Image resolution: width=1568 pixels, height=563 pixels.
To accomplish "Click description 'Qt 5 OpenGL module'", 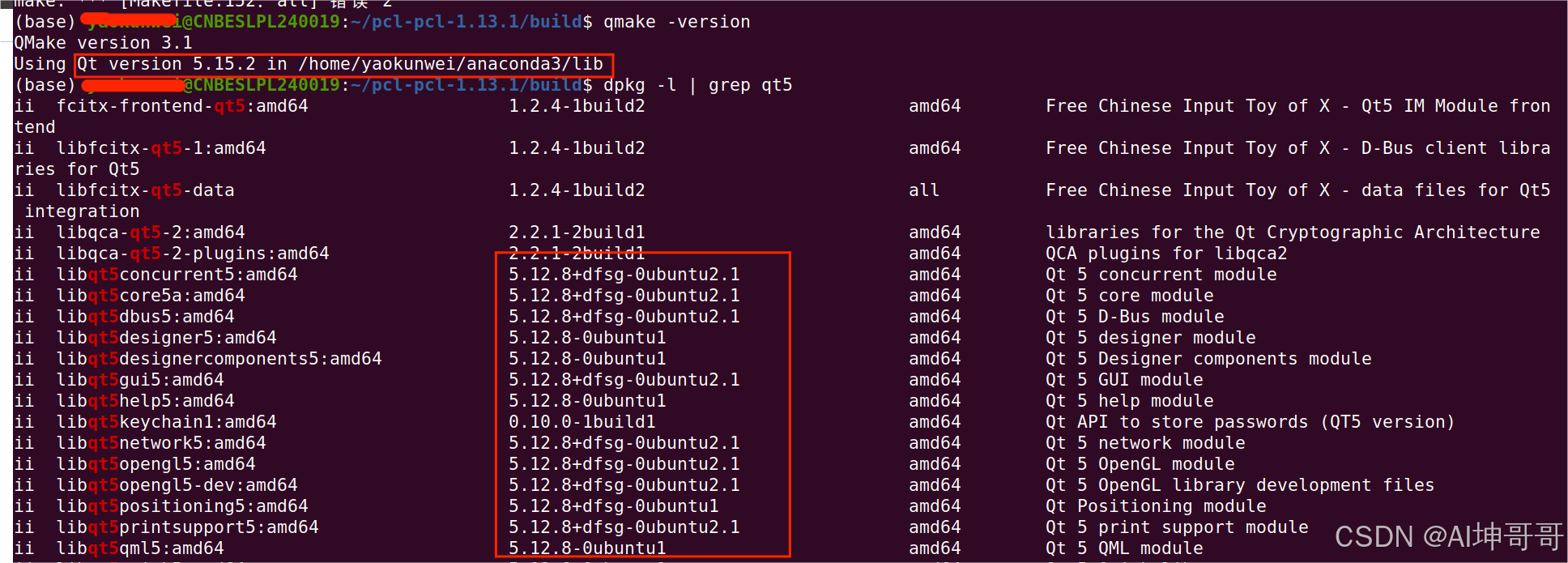I will 1140,464.
